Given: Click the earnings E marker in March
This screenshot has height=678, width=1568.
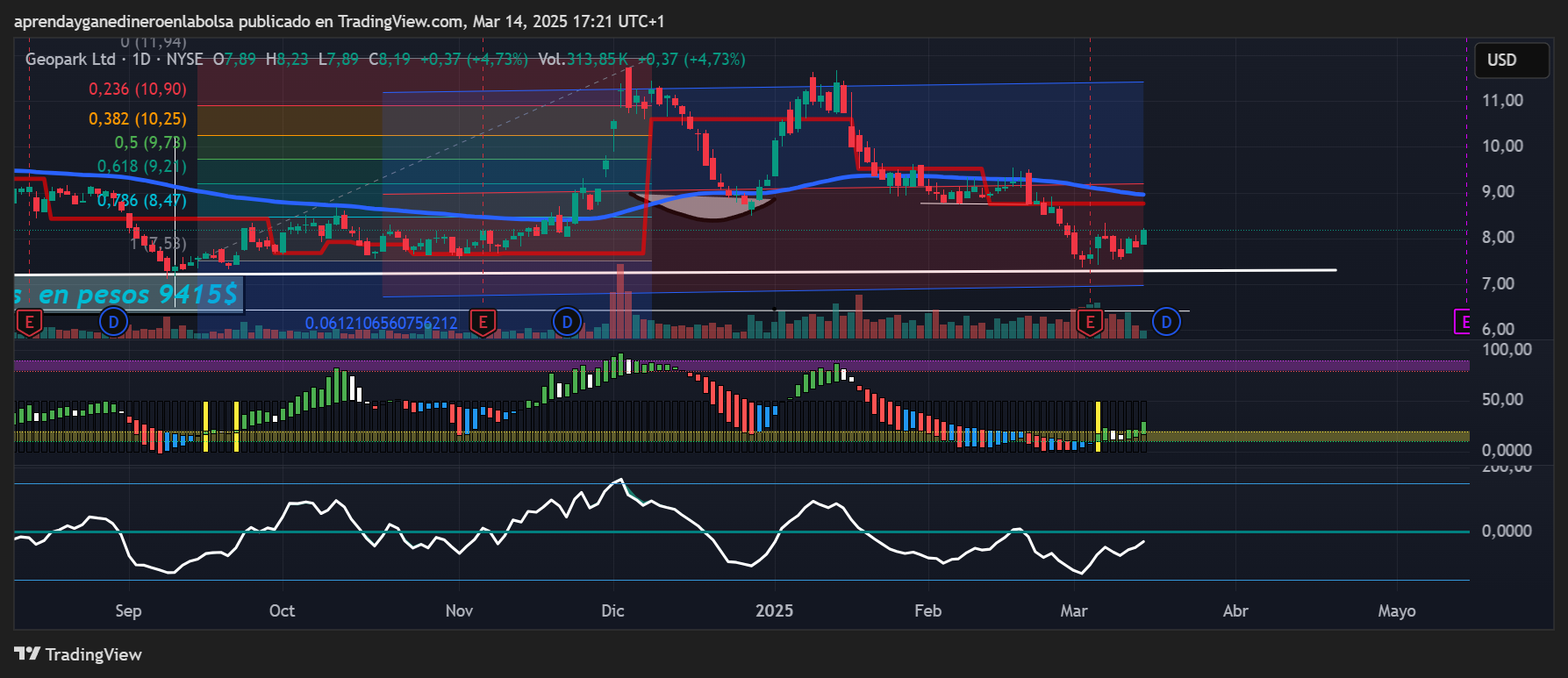Looking at the screenshot, I should pos(1090,323).
